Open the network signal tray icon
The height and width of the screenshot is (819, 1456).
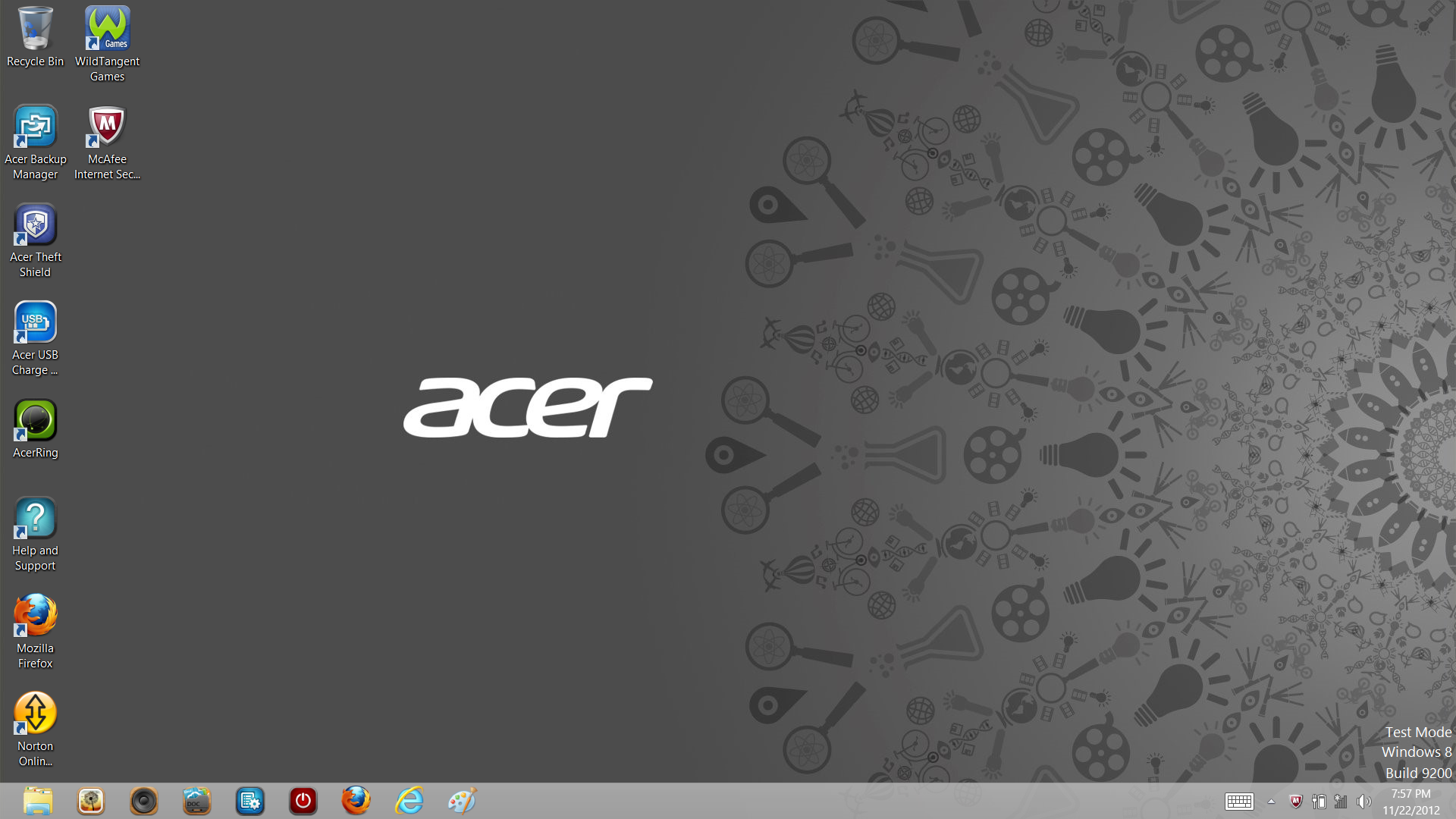(x=1341, y=802)
